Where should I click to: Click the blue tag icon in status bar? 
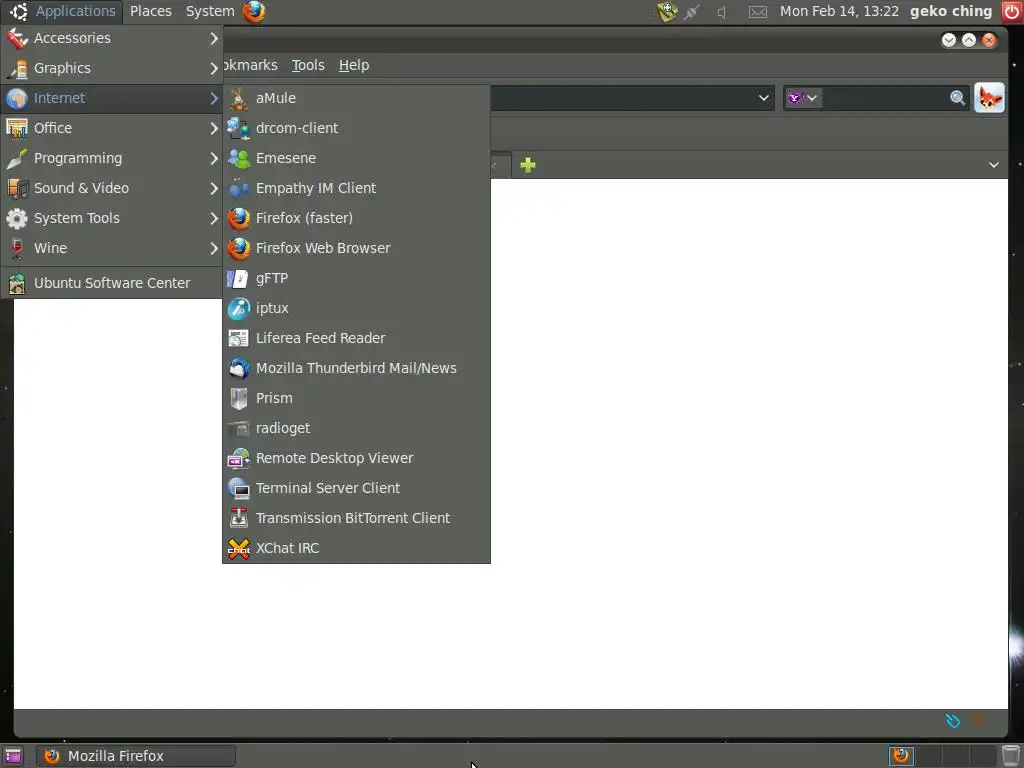[x=953, y=721]
